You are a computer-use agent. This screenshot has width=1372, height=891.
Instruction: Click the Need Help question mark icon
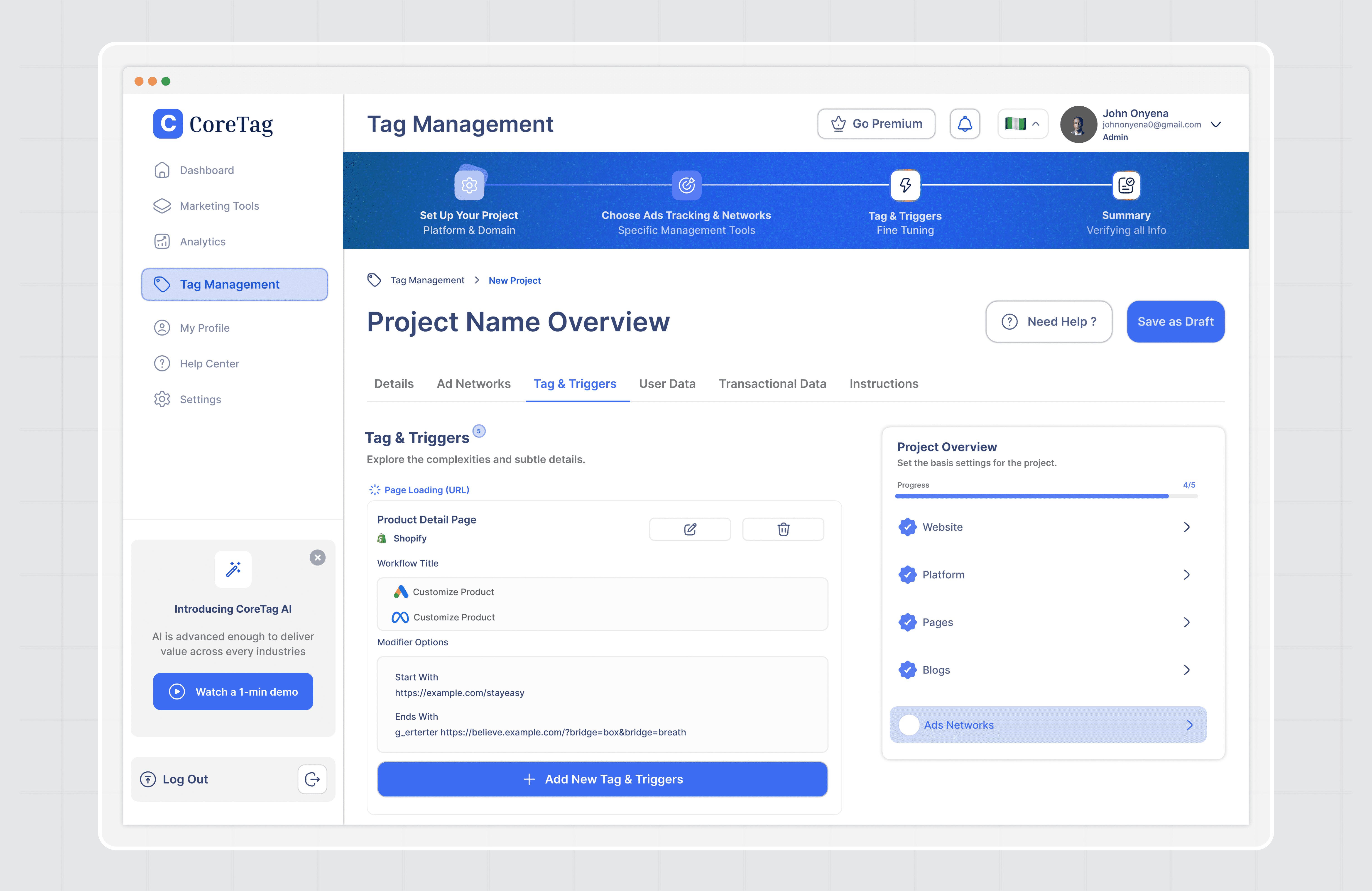(x=1009, y=322)
